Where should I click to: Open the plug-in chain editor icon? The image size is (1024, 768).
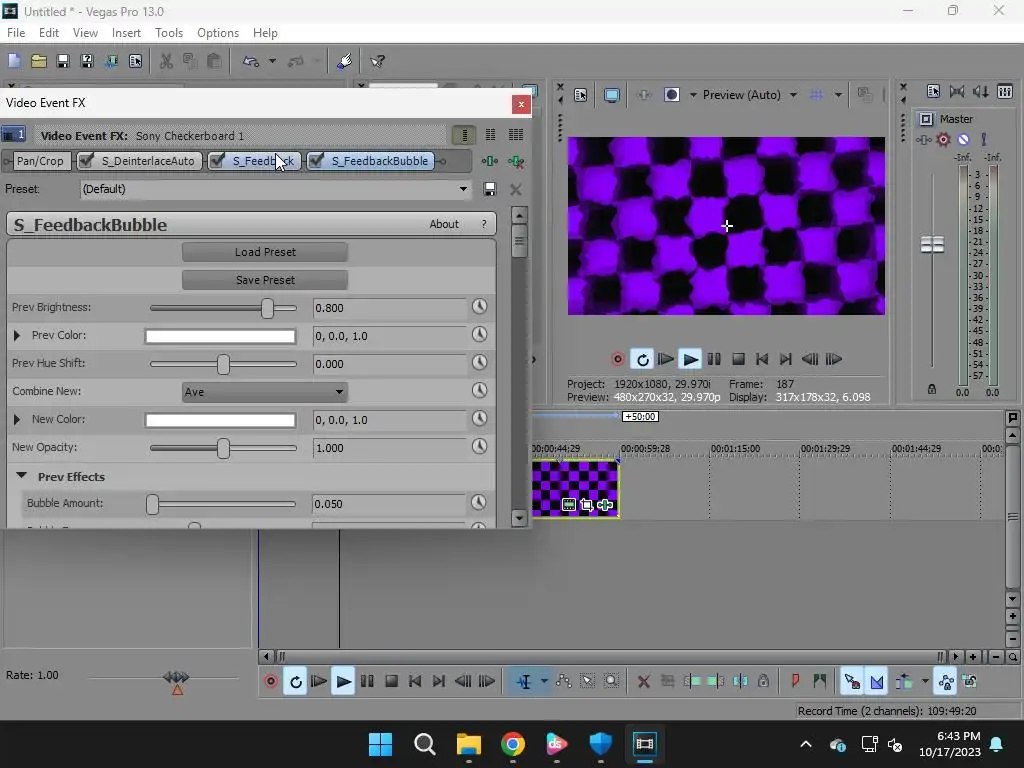tap(489, 161)
